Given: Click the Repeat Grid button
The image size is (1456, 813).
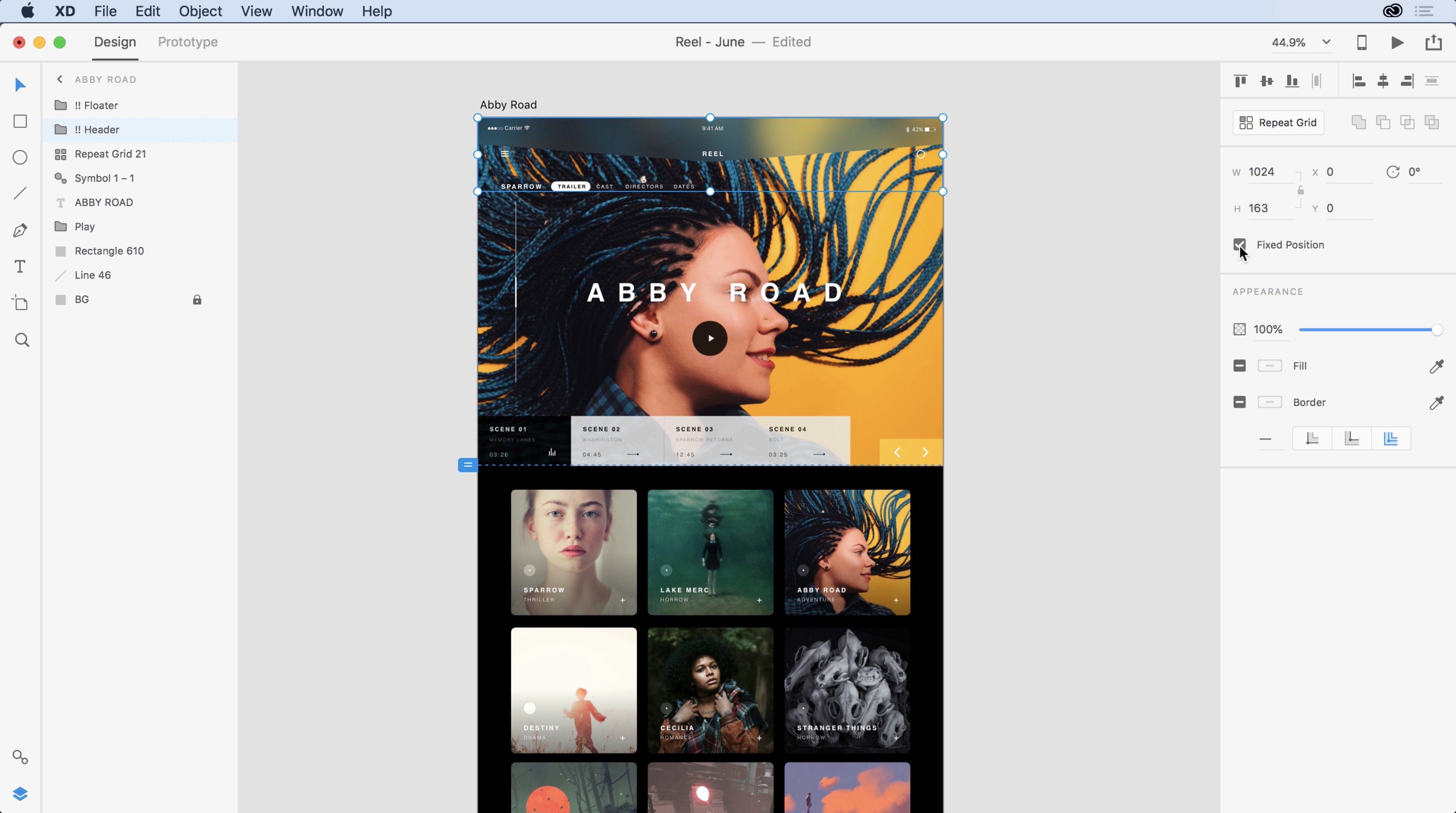Looking at the screenshot, I should (x=1278, y=123).
